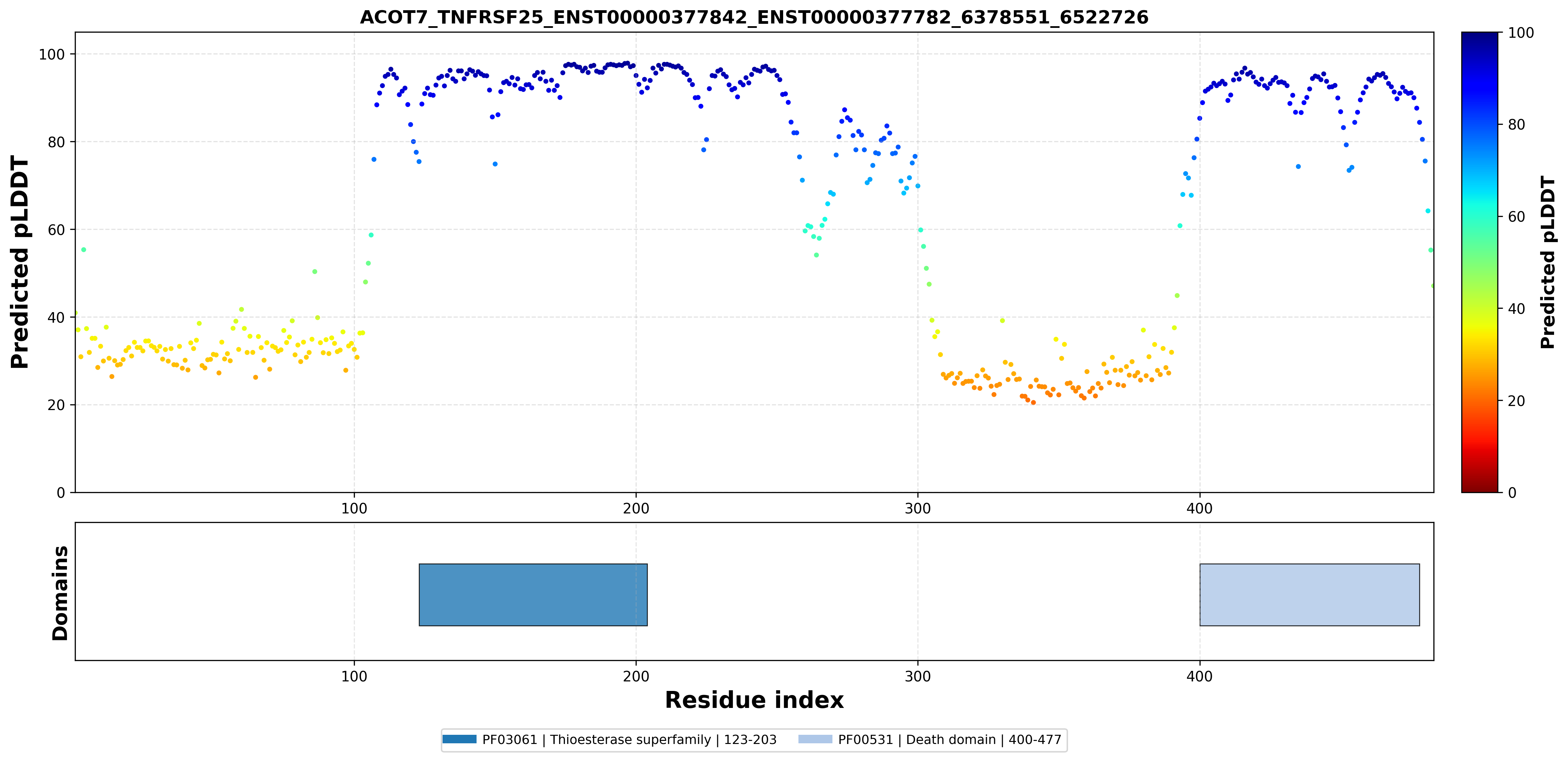Click the 80 tick on the color bar
This screenshot has width=1568, height=762.
[1516, 125]
